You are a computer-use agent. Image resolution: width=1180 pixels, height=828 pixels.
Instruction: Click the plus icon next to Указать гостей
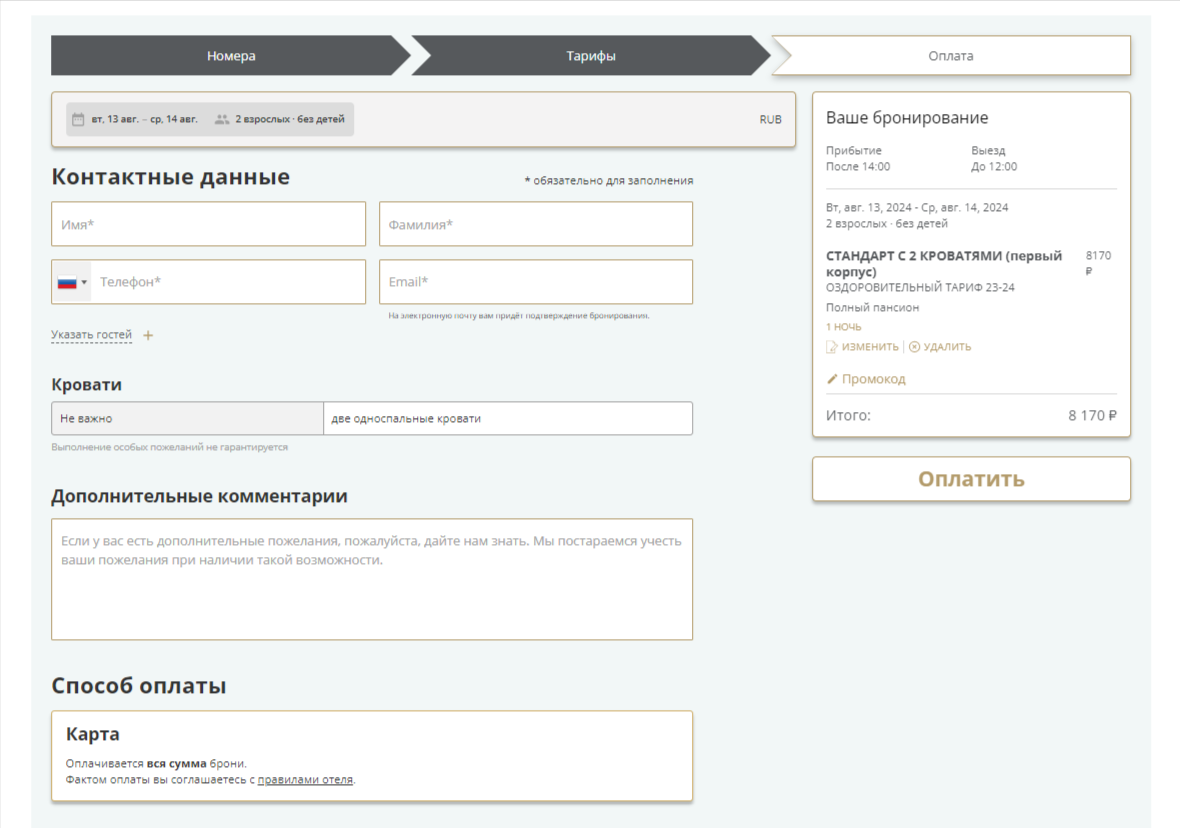pyautogui.click(x=148, y=336)
